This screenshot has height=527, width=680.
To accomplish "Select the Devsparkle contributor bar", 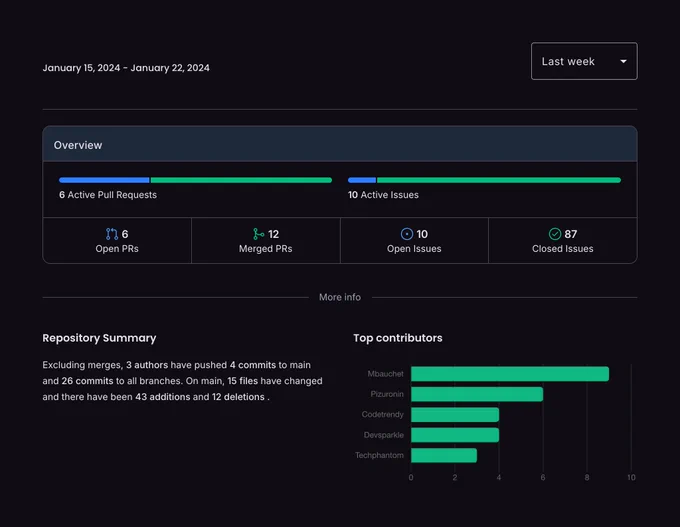I will (x=455, y=435).
